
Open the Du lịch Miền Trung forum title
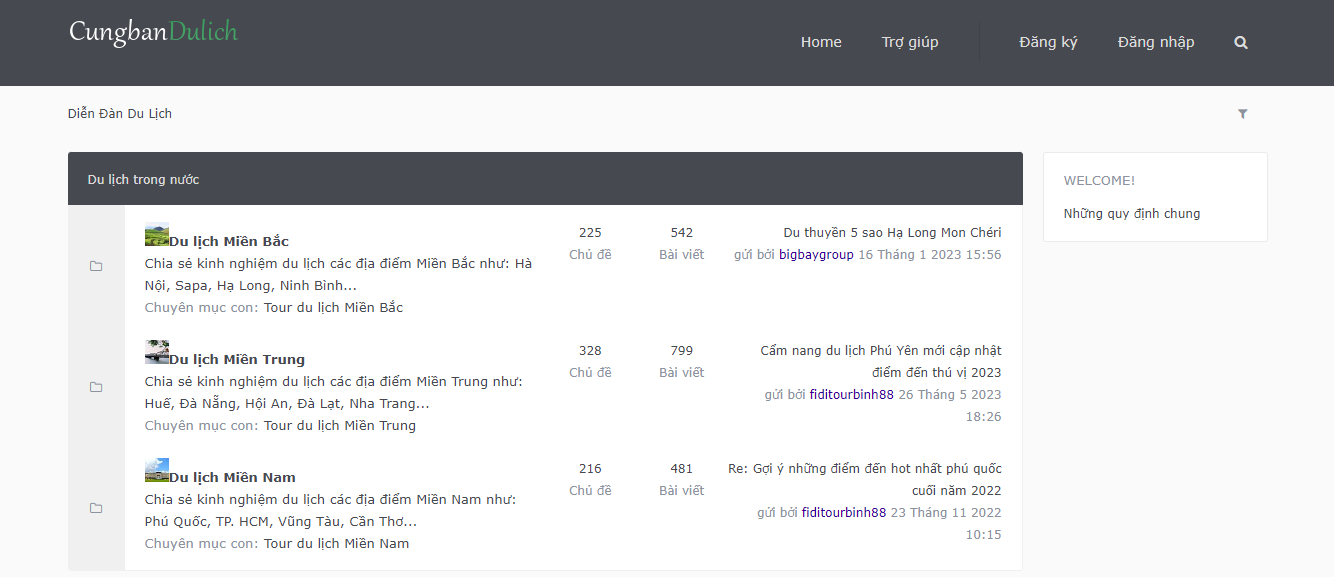(237, 359)
